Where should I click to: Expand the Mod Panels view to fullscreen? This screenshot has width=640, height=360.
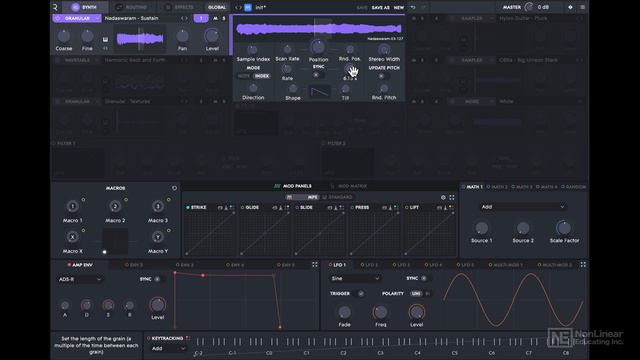pyautogui.click(x=452, y=198)
